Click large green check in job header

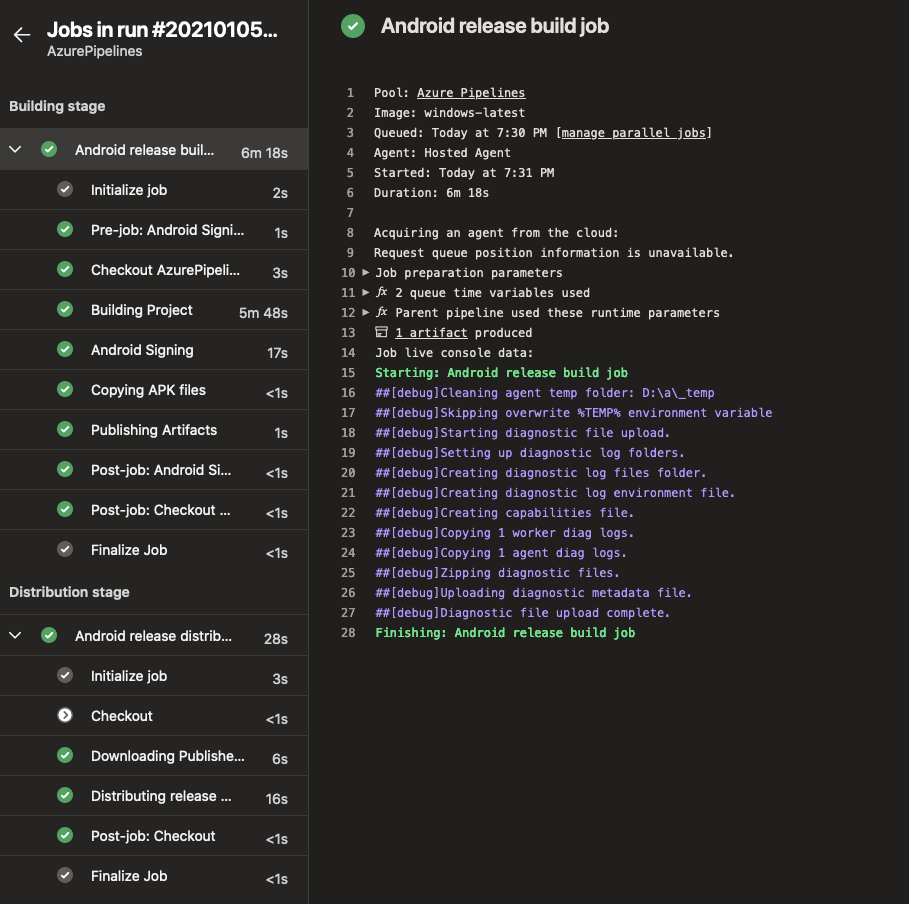coord(353,27)
